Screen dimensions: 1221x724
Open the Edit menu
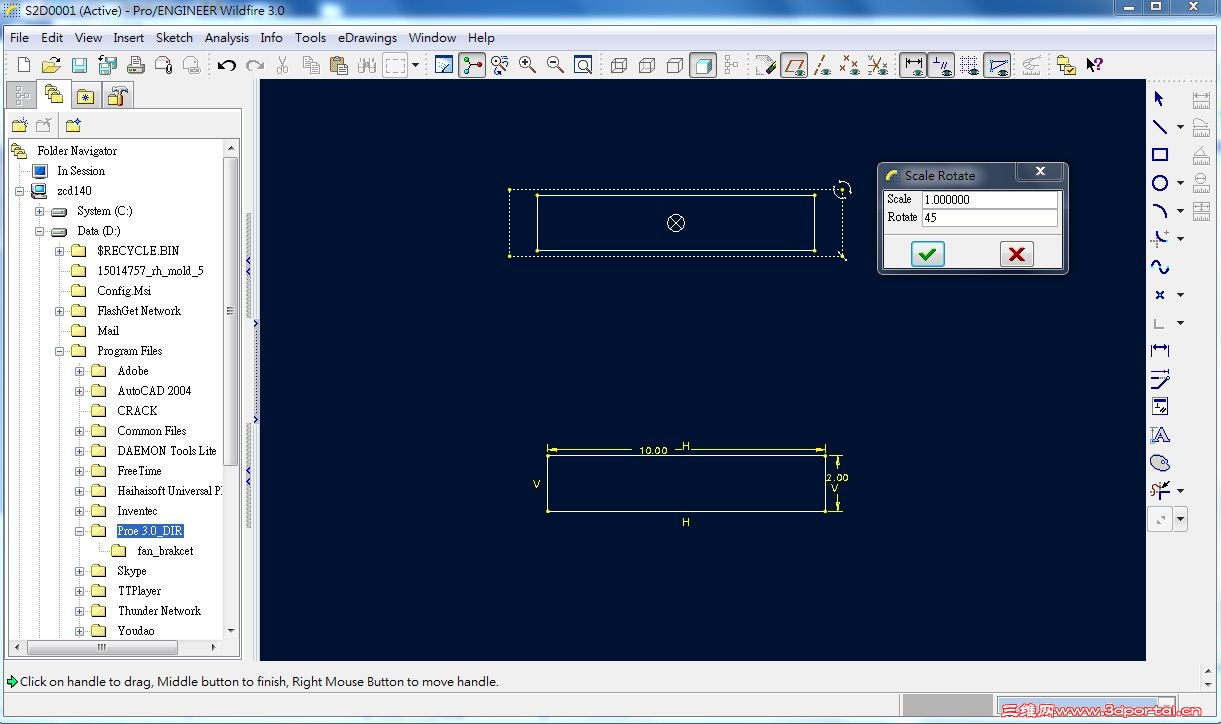pos(52,37)
